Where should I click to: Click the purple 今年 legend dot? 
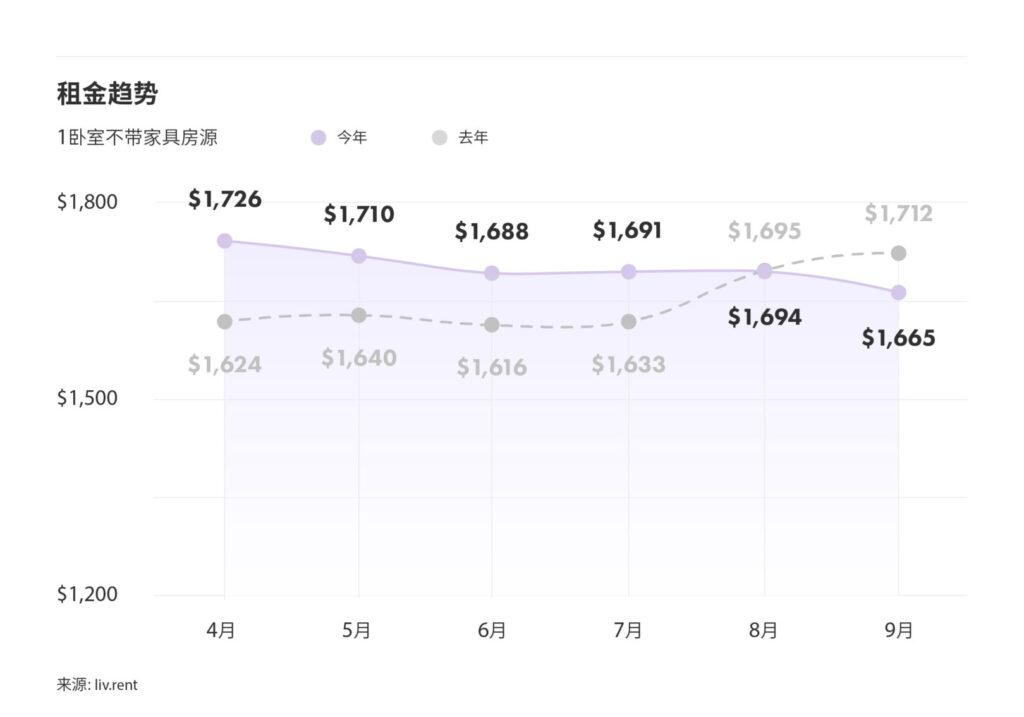[x=319, y=138]
